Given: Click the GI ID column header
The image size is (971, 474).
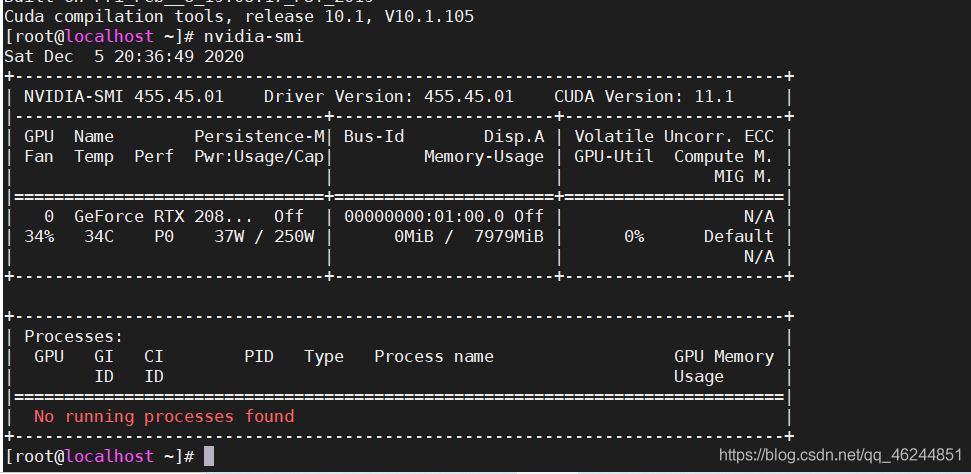Looking at the screenshot, I should point(104,366).
